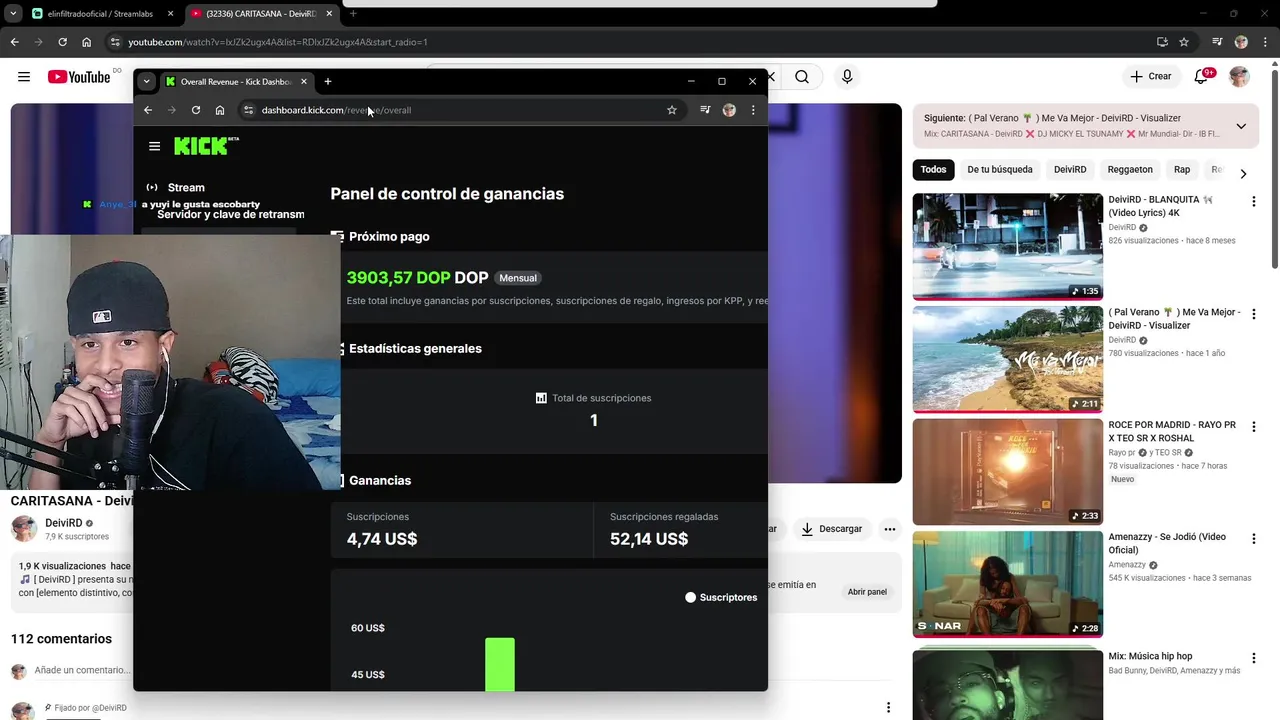
Task: Show more filter chips with right arrow
Action: coord(1243,173)
